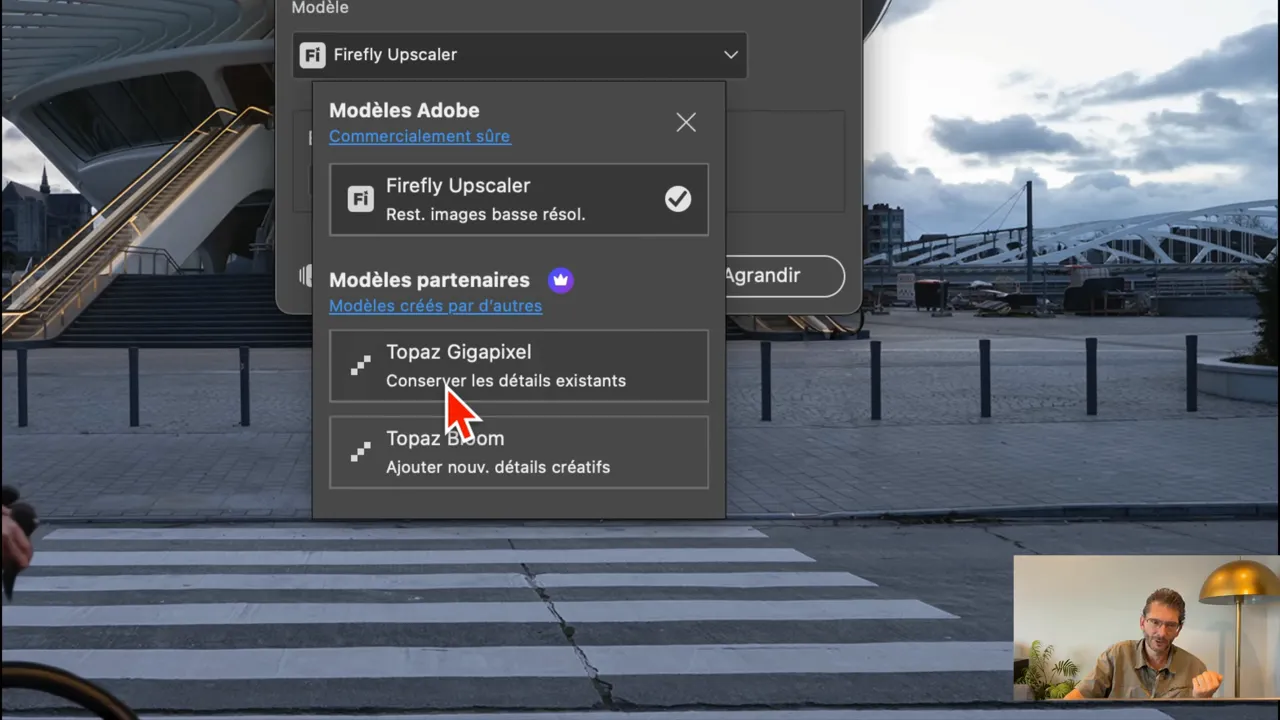Click the checkmark on Firefly Upscaler
This screenshot has width=1280, height=720.
[x=678, y=199]
